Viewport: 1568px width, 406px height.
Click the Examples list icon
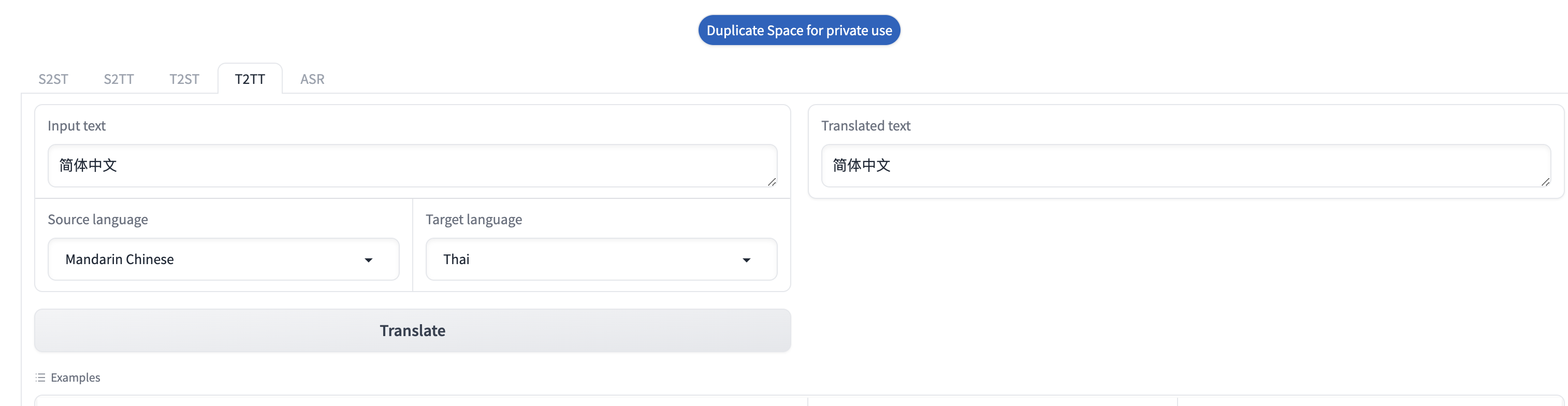[x=40, y=378]
